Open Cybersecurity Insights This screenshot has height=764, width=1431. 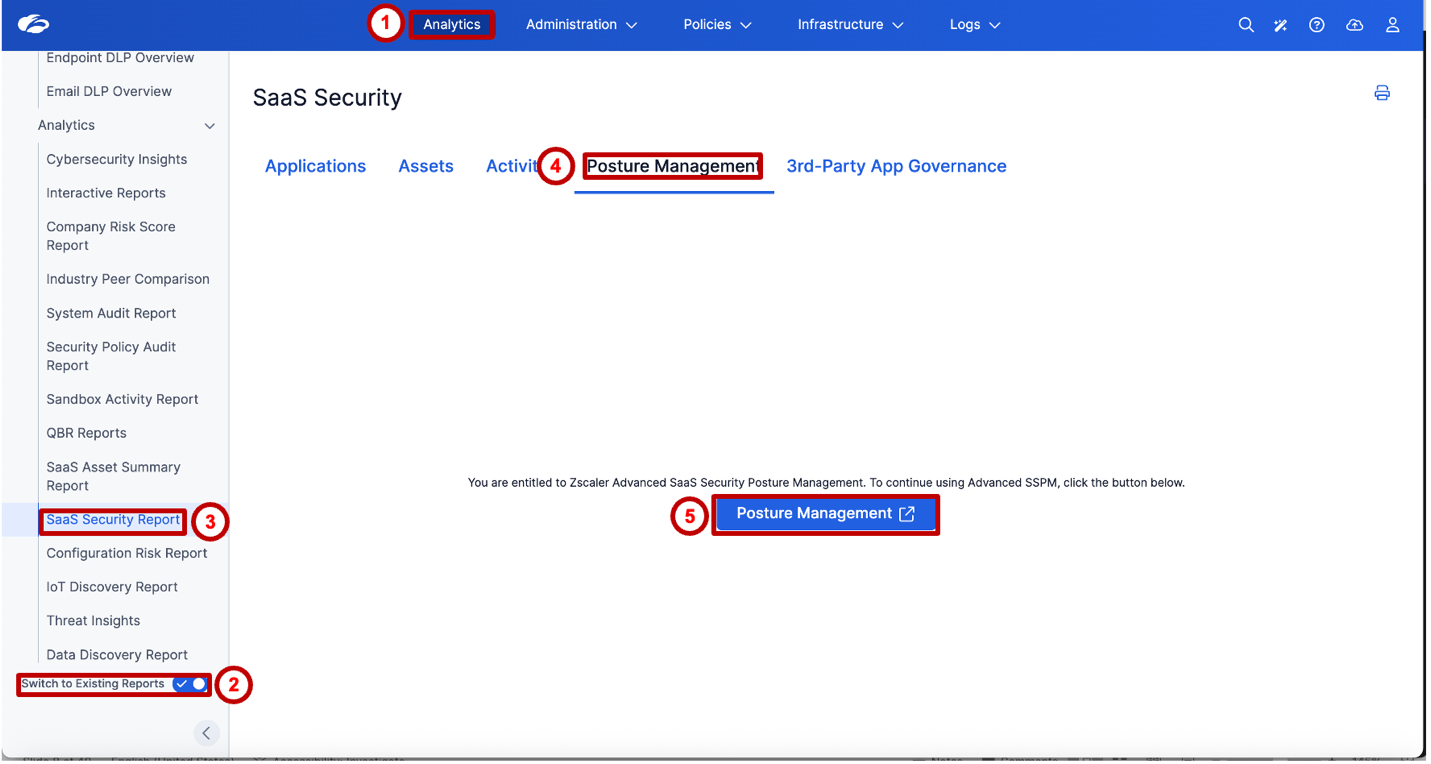117,159
